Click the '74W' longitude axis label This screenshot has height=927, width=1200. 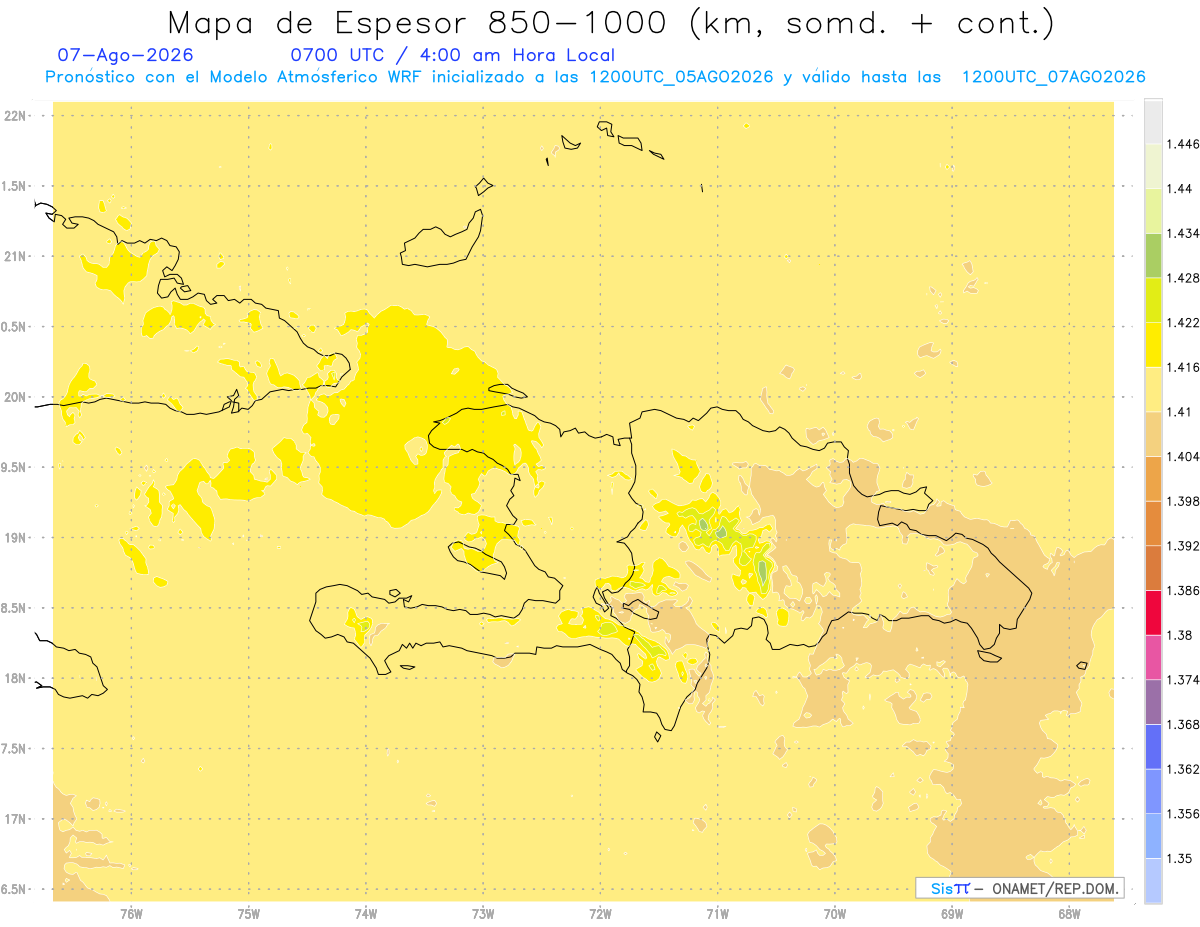coord(366,914)
